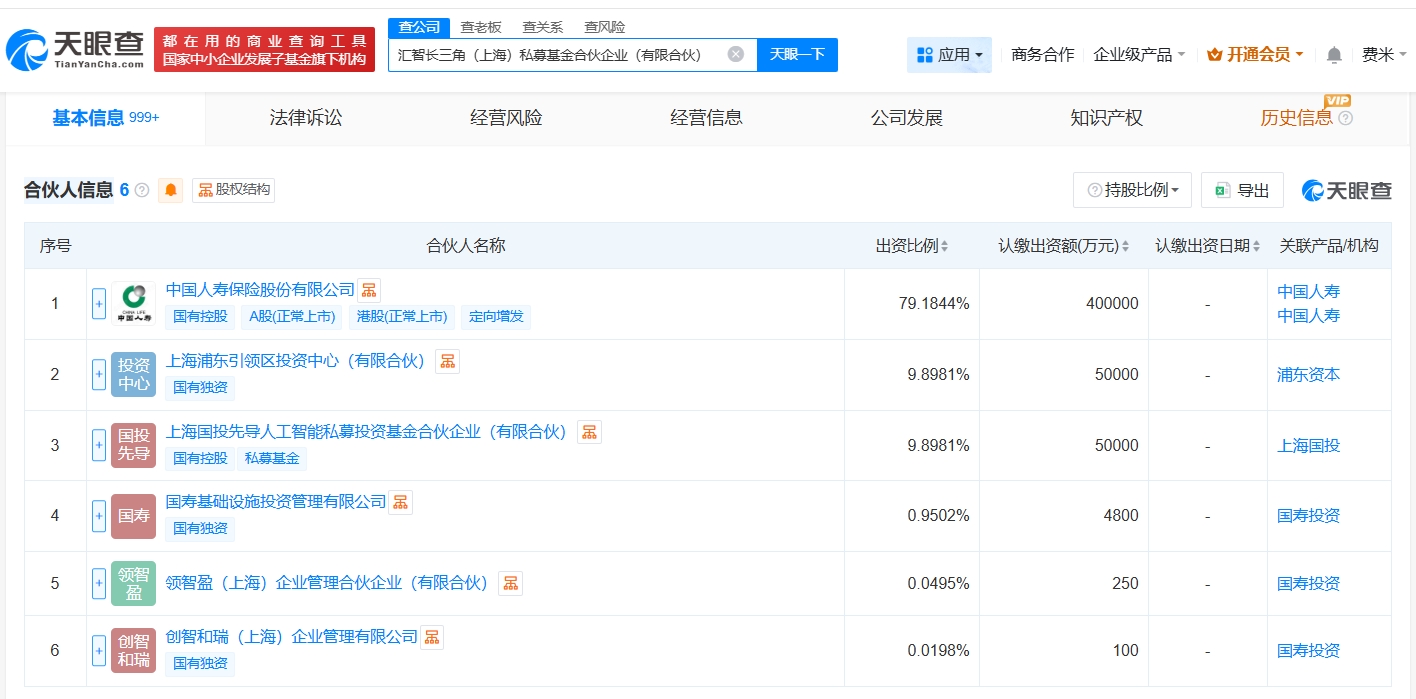The width and height of the screenshot is (1416, 699).
Task: Click the structure icon beside 国寿基础设施投资管理有限公司
Action: [x=400, y=502]
